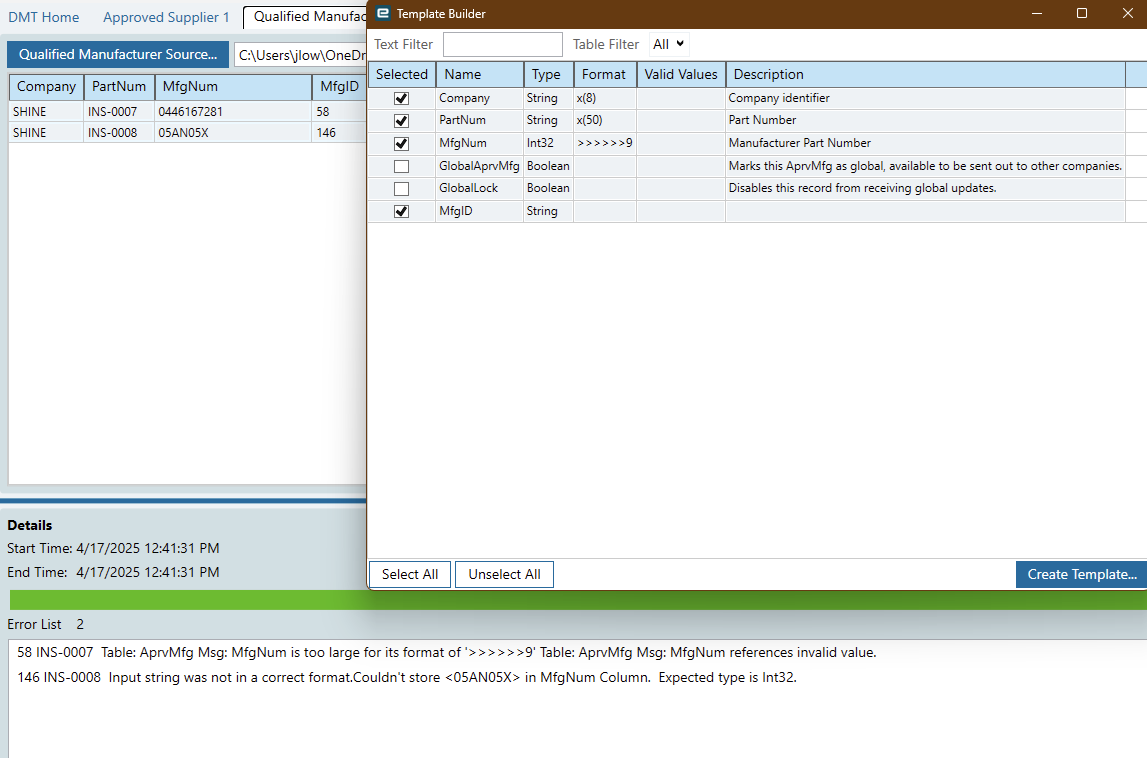Toggle the MfgID field checkbox

401,211
